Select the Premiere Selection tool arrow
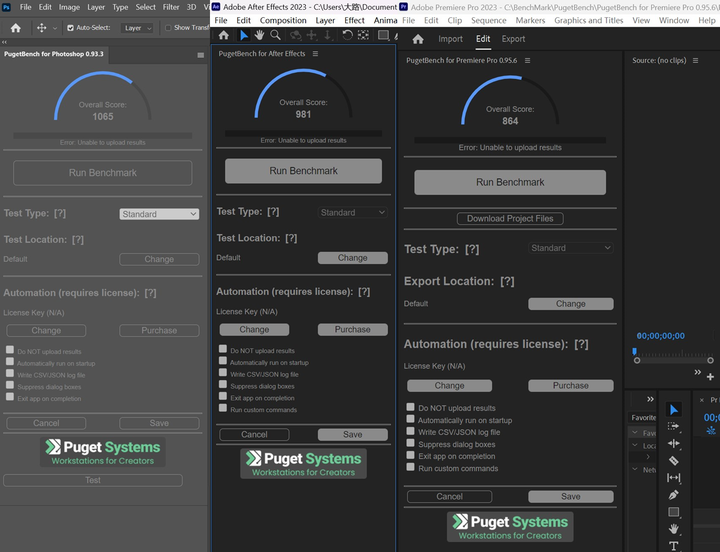Viewport: 720px width, 552px height. pos(674,410)
